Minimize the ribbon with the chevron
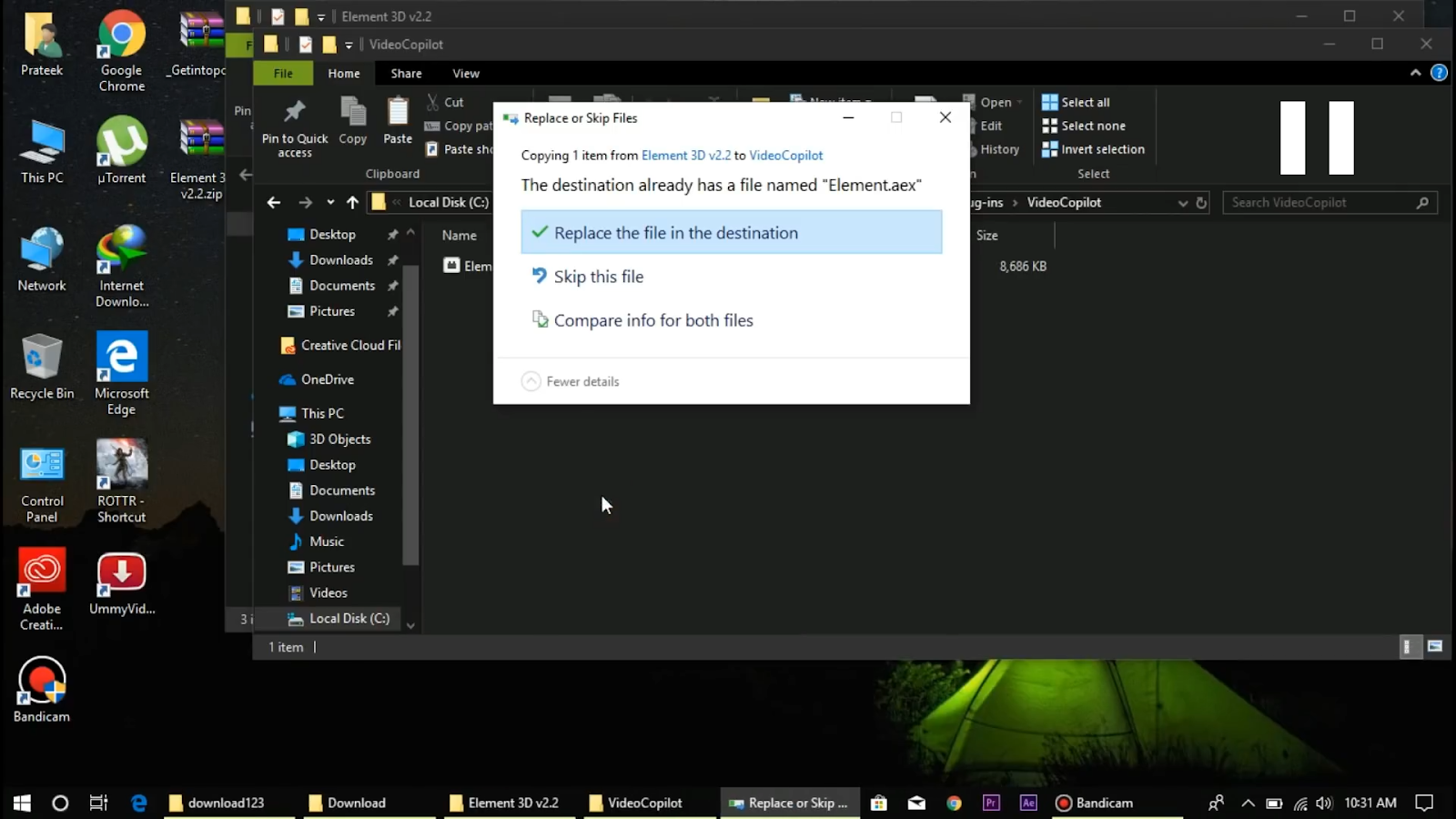Image resolution: width=1456 pixels, height=819 pixels. point(1415,73)
